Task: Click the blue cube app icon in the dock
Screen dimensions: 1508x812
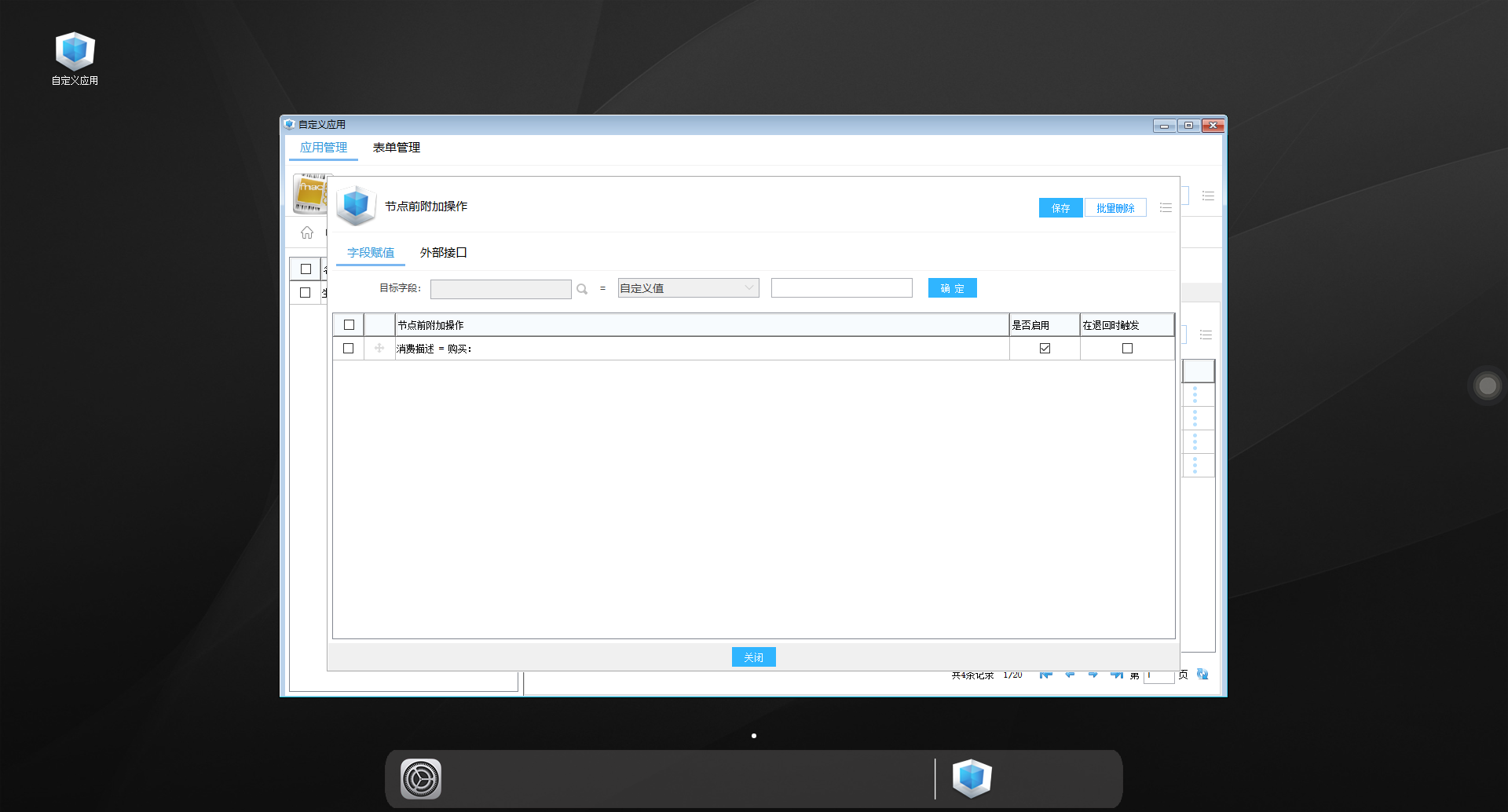Action: (972, 779)
